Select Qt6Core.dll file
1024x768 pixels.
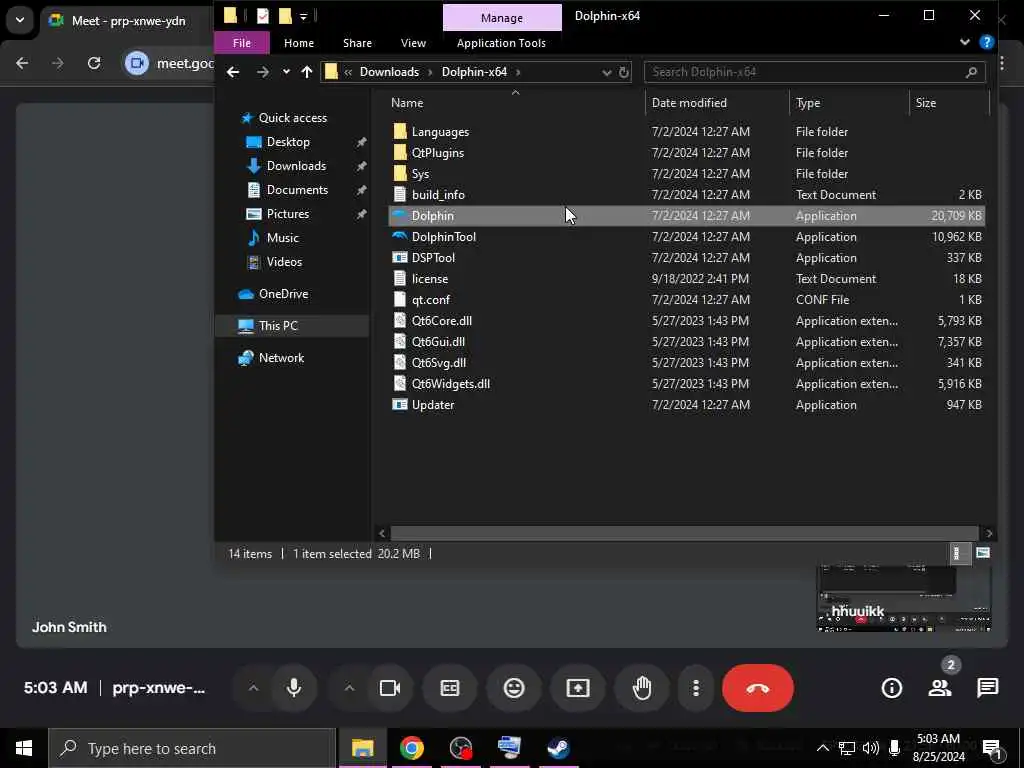686,321
